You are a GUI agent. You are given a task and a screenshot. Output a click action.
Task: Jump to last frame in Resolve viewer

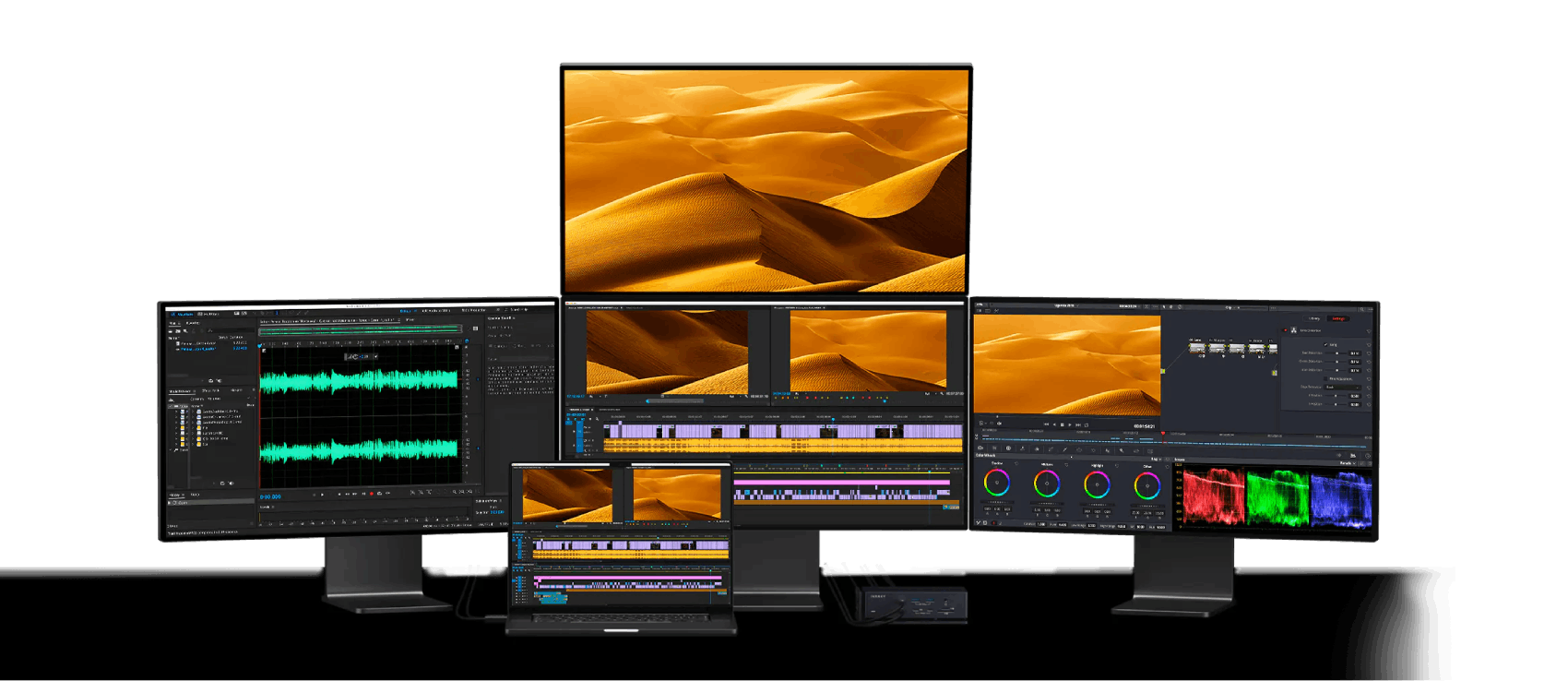click(x=1079, y=424)
